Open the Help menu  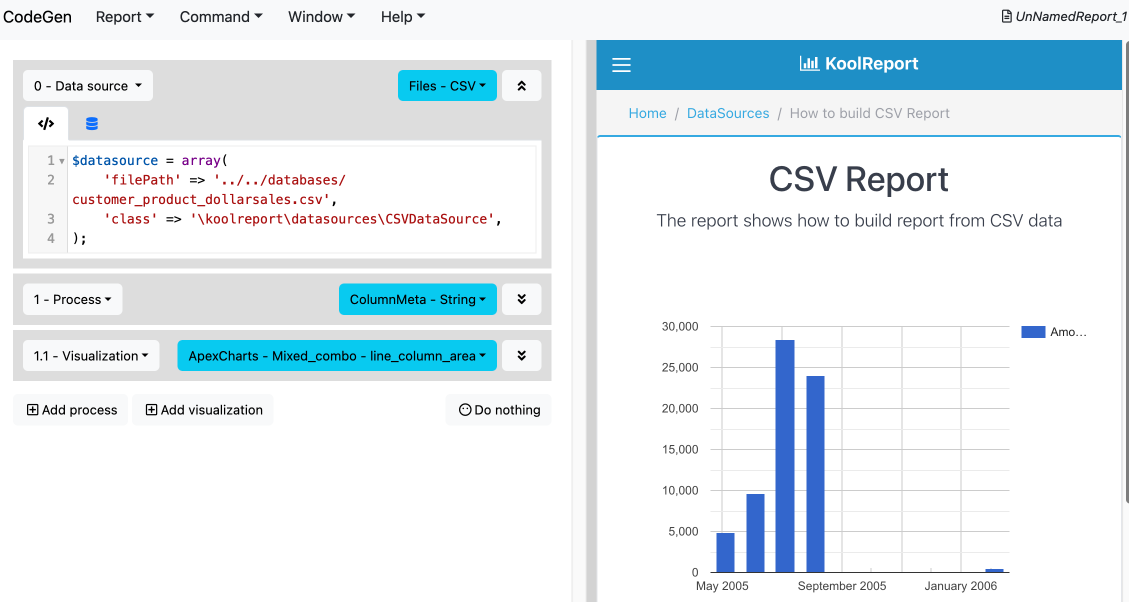point(402,17)
